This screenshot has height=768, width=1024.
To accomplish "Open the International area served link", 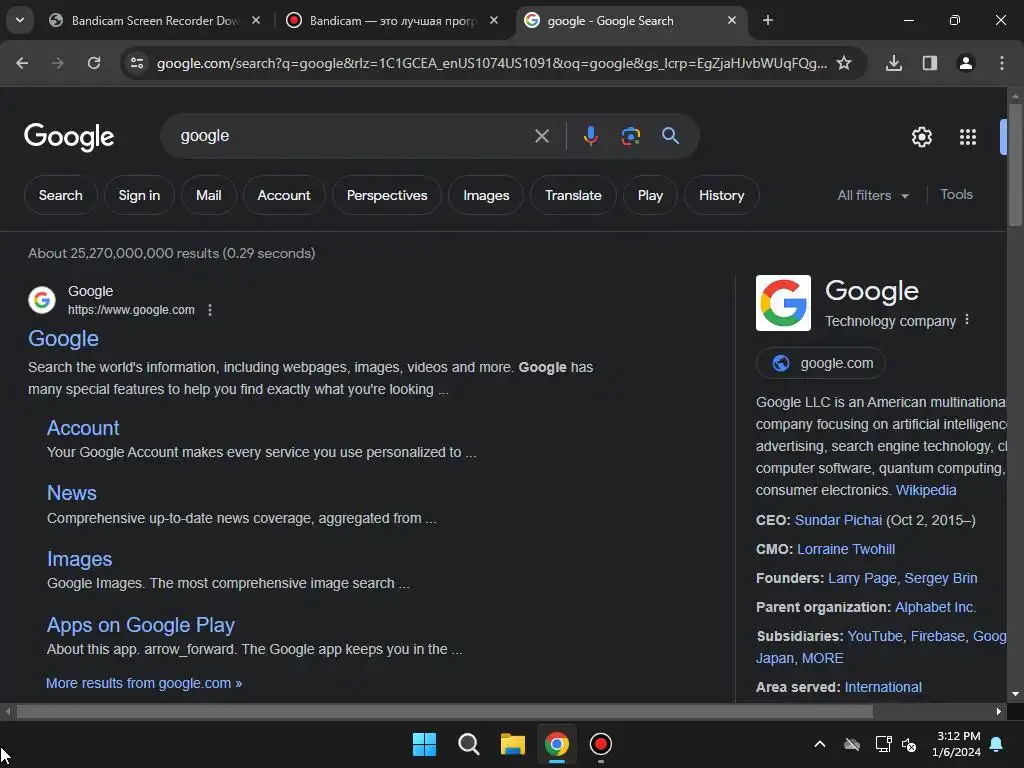I will coord(883,687).
